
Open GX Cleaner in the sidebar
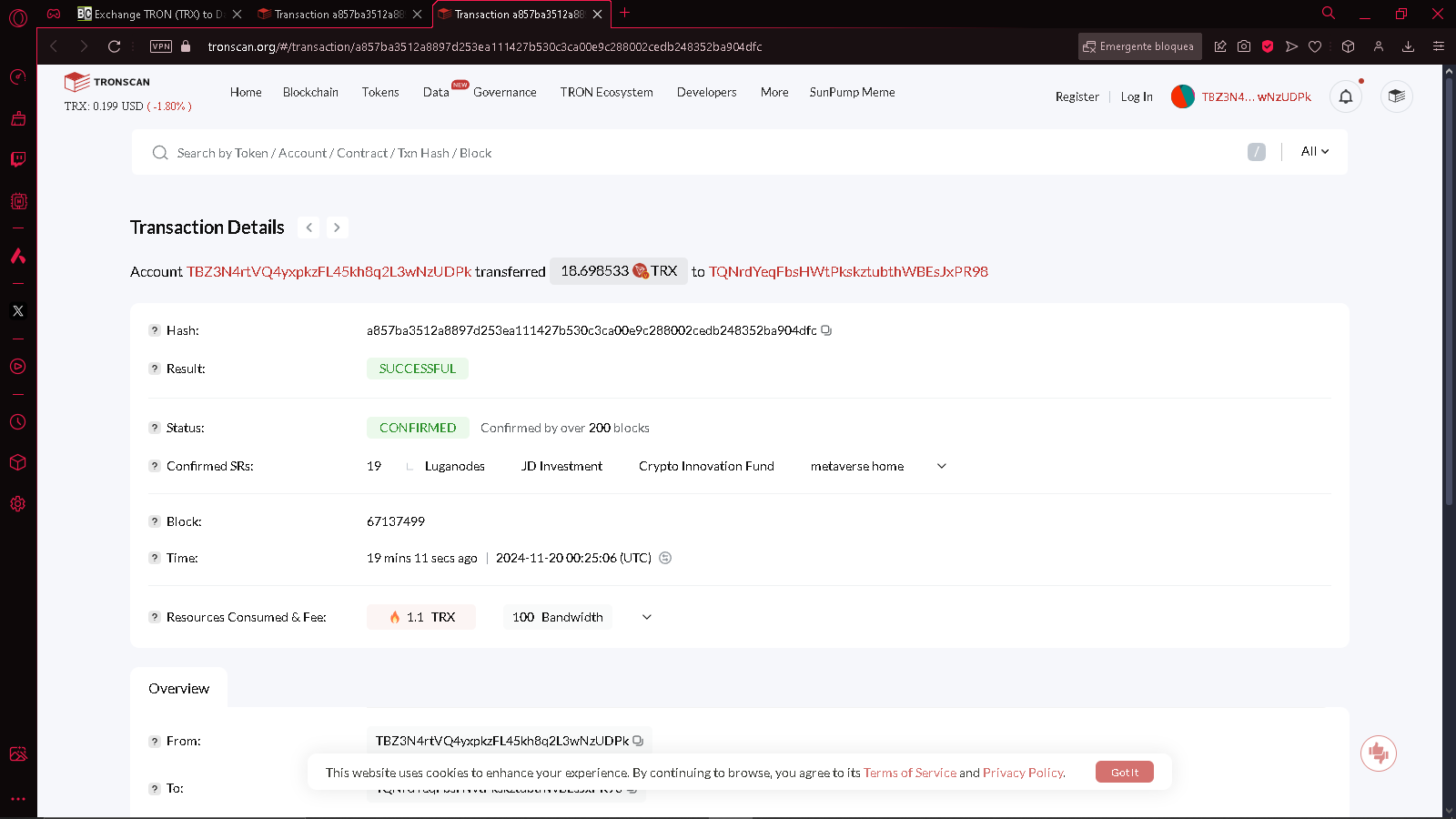click(x=17, y=118)
